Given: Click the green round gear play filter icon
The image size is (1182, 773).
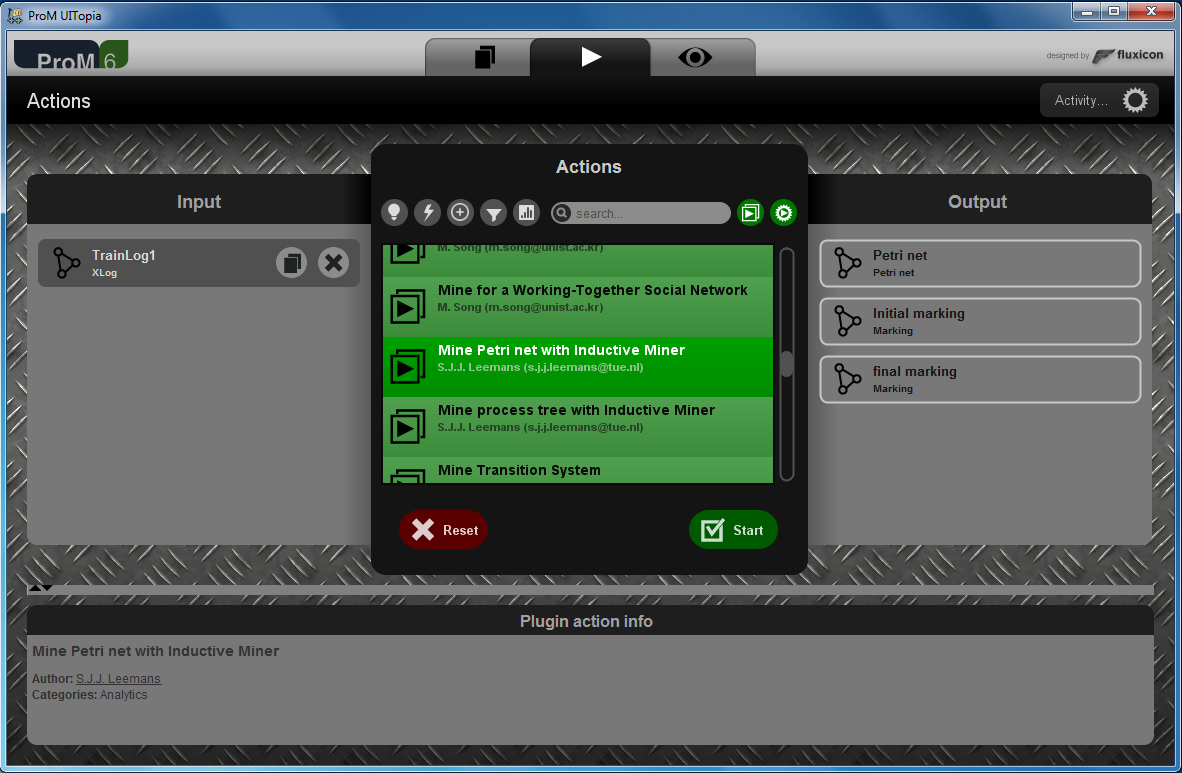Looking at the screenshot, I should tap(783, 213).
